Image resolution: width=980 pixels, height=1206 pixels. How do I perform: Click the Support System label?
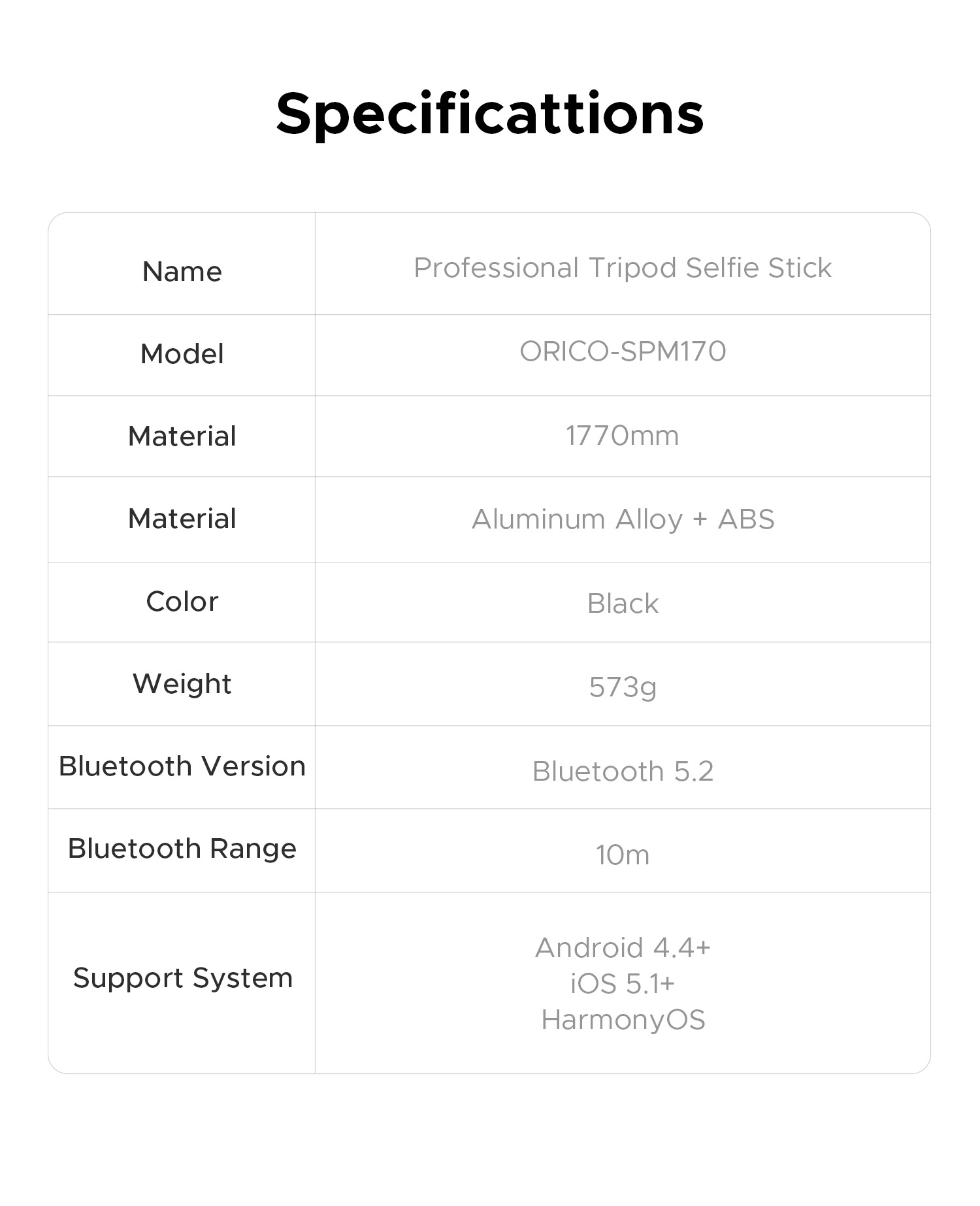tap(182, 978)
